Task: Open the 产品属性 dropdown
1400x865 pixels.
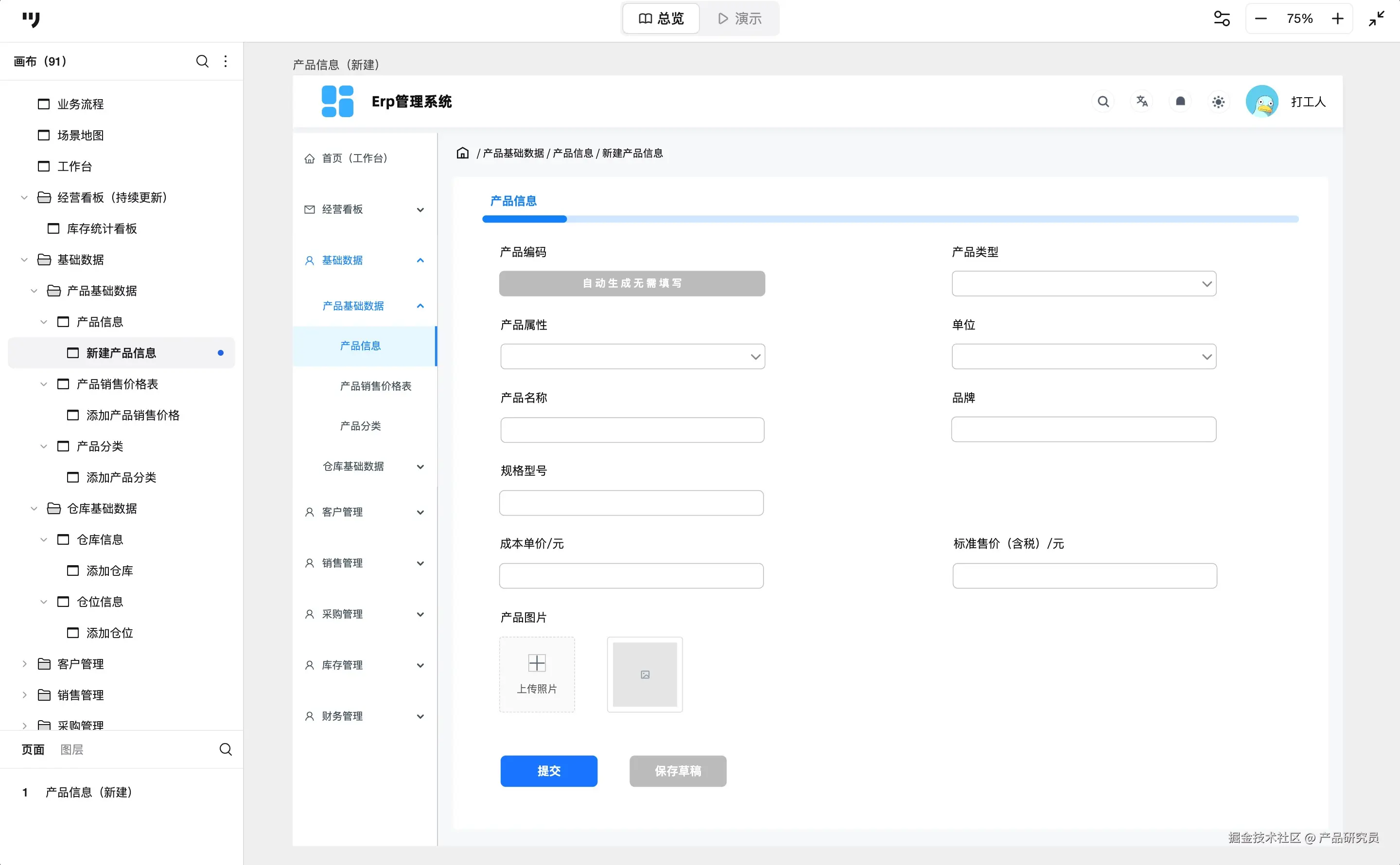Action: tap(632, 356)
